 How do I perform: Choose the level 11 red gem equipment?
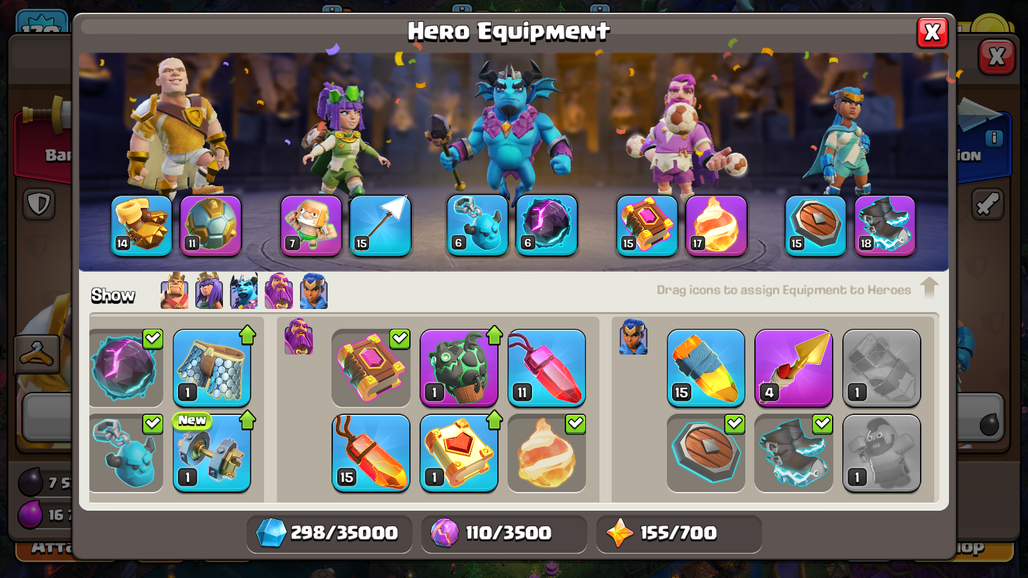547,368
